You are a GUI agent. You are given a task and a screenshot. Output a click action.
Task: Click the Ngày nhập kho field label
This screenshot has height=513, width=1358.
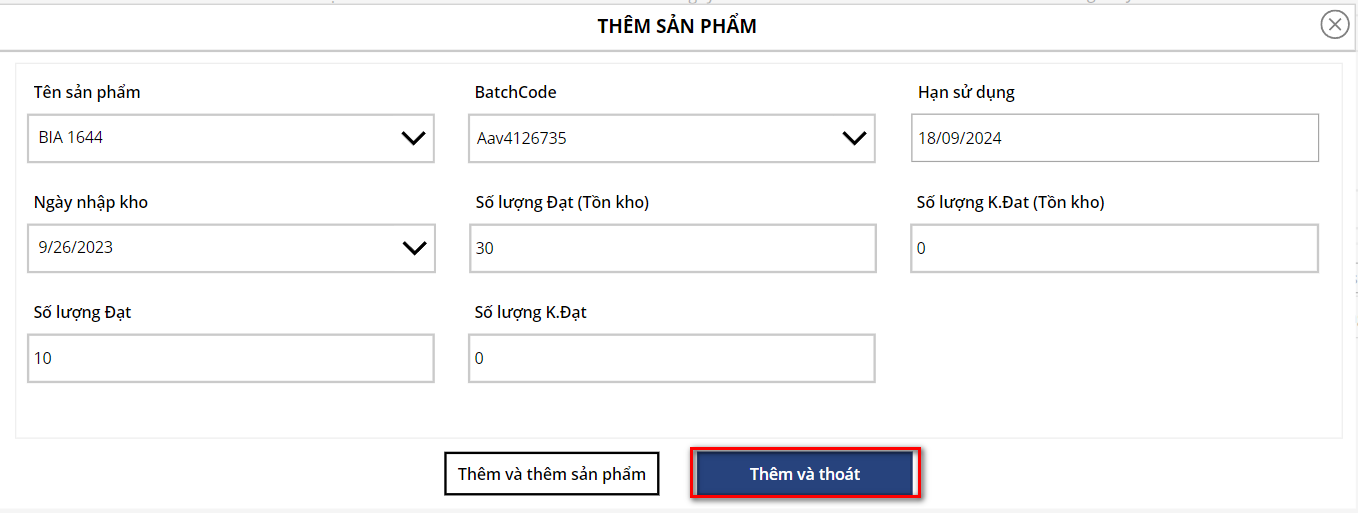tap(91, 202)
